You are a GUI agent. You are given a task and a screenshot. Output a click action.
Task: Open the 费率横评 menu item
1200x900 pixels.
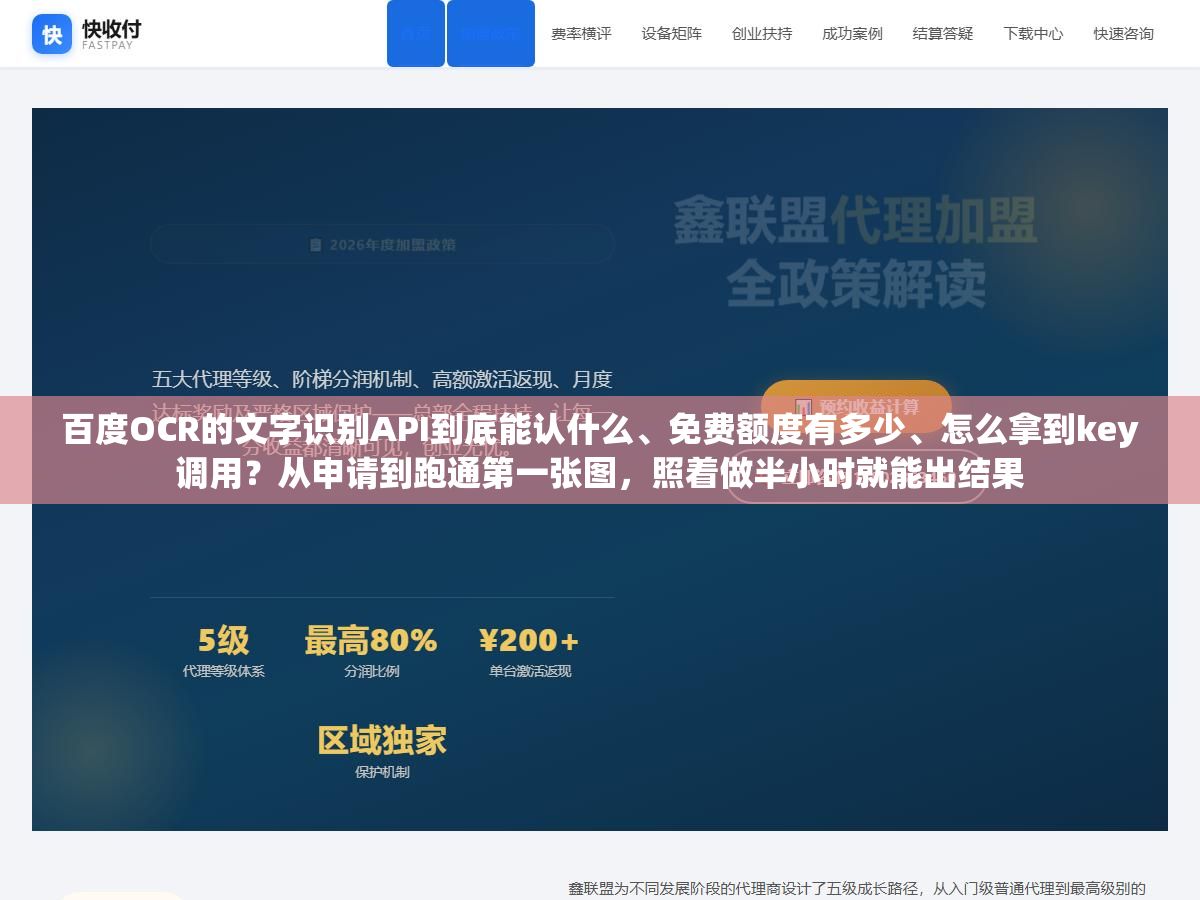point(581,33)
